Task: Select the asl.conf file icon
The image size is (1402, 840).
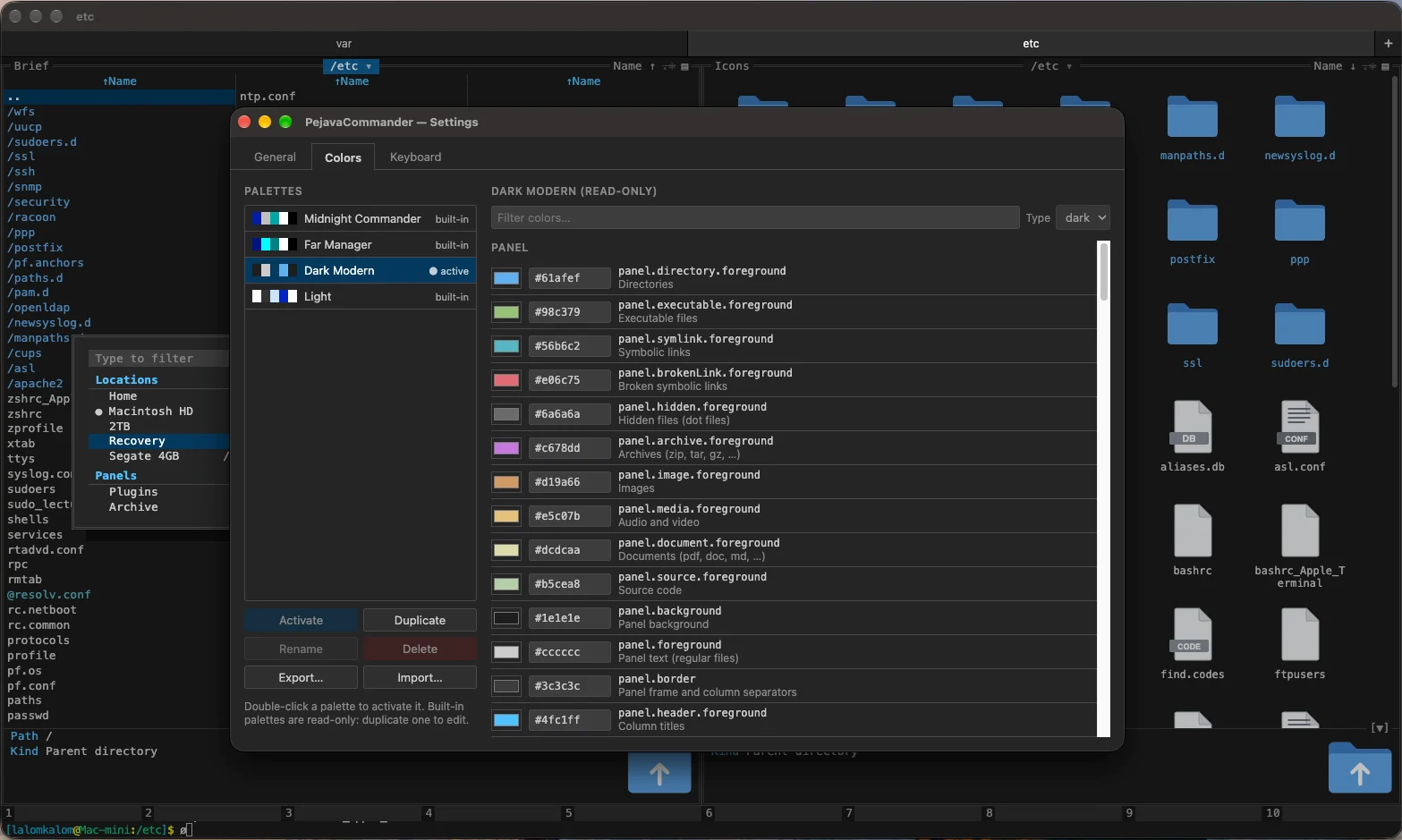Action: click(1299, 427)
